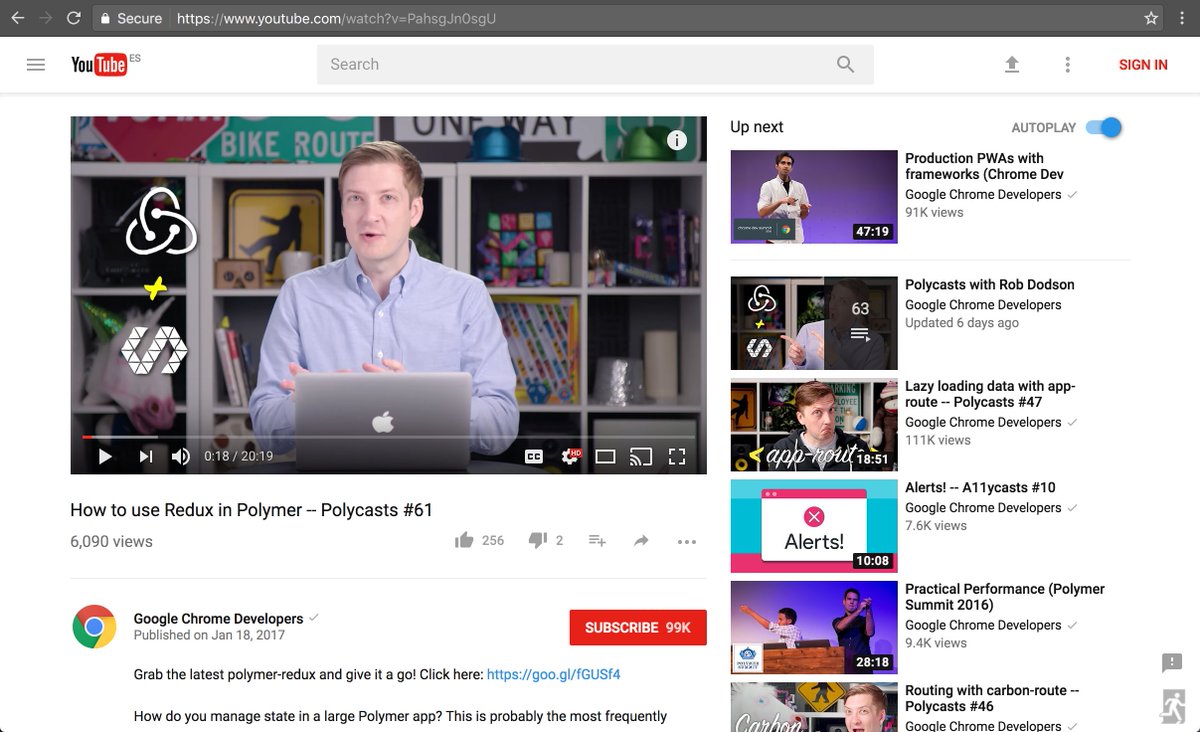Dislike the video
The width and height of the screenshot is (1200, 732).
click(537, 540)
